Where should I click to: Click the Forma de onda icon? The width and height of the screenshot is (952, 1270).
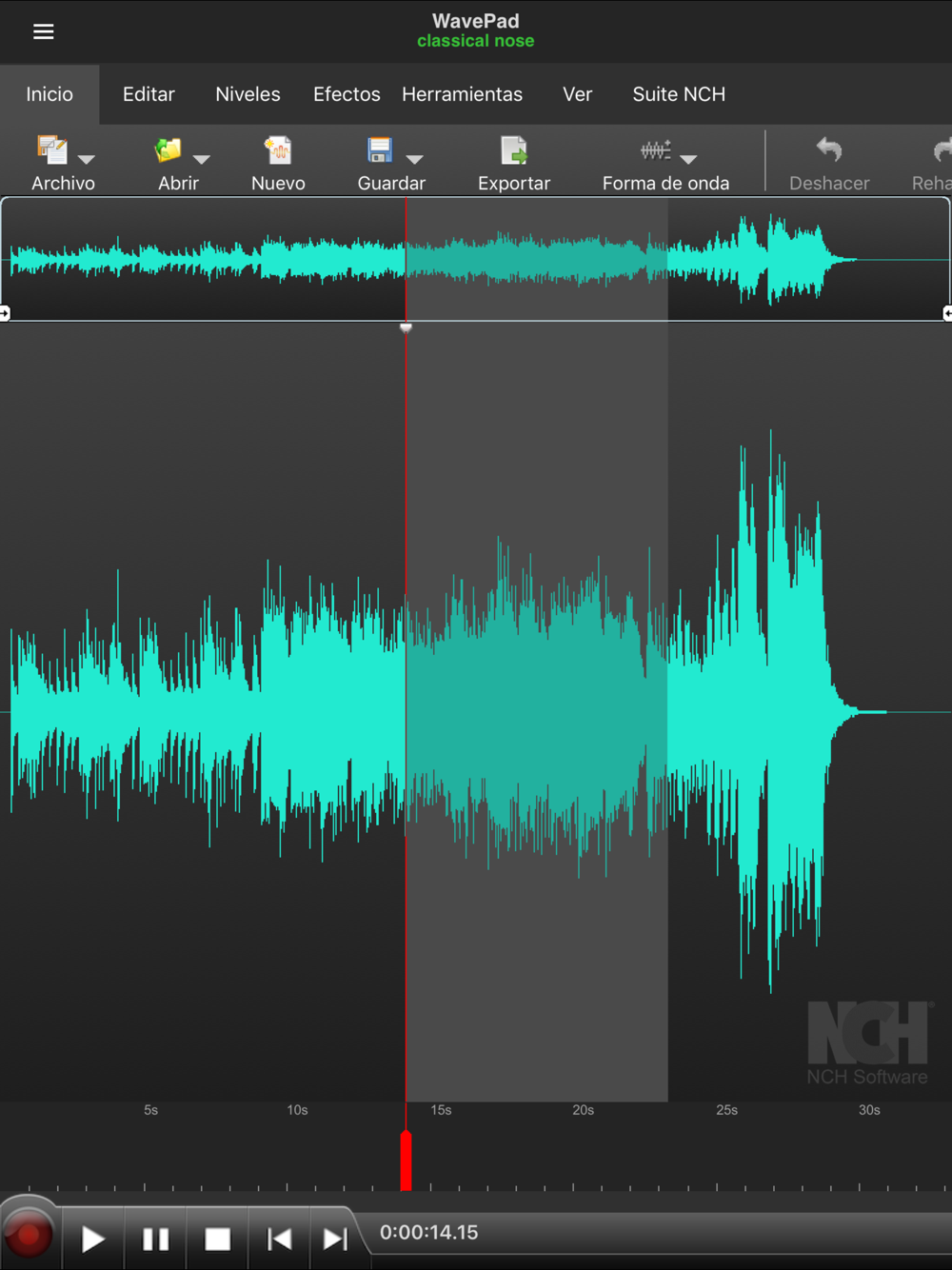(x=656, y=149)
